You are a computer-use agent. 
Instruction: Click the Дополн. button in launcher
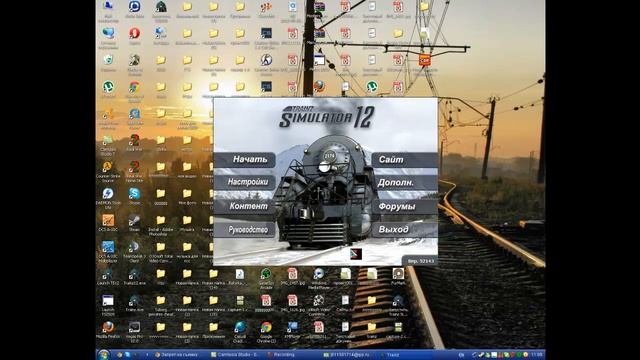[404, 183]
